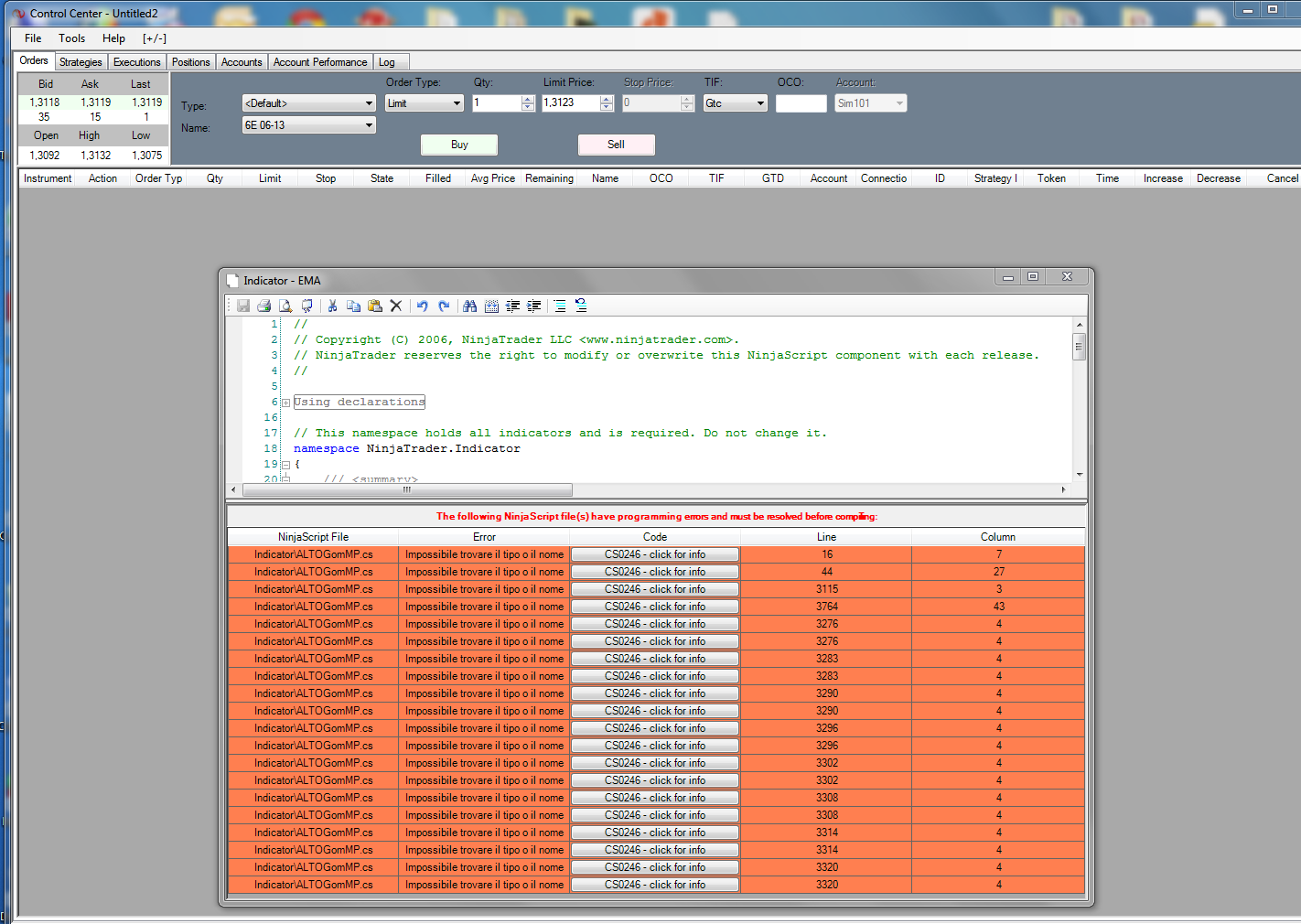Click the Avg Price column header
This screenshot has height=924, width=1301.
(492, 178)
